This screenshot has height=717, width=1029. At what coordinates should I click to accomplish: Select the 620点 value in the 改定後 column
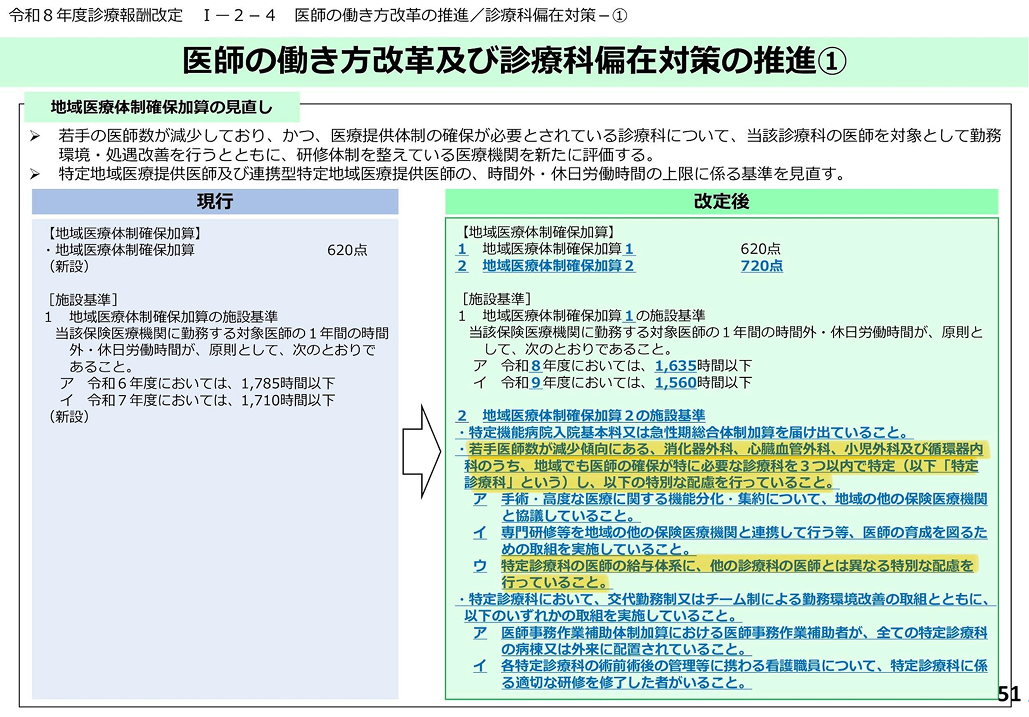click(761, 249)
